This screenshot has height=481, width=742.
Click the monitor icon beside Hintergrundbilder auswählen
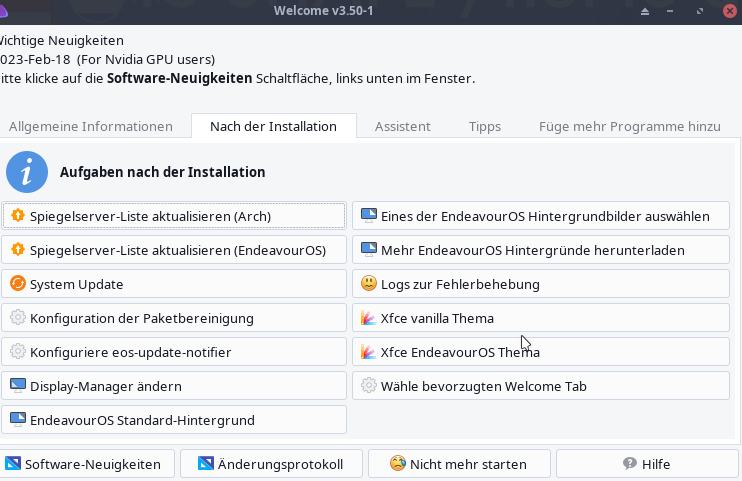(369, 215)
